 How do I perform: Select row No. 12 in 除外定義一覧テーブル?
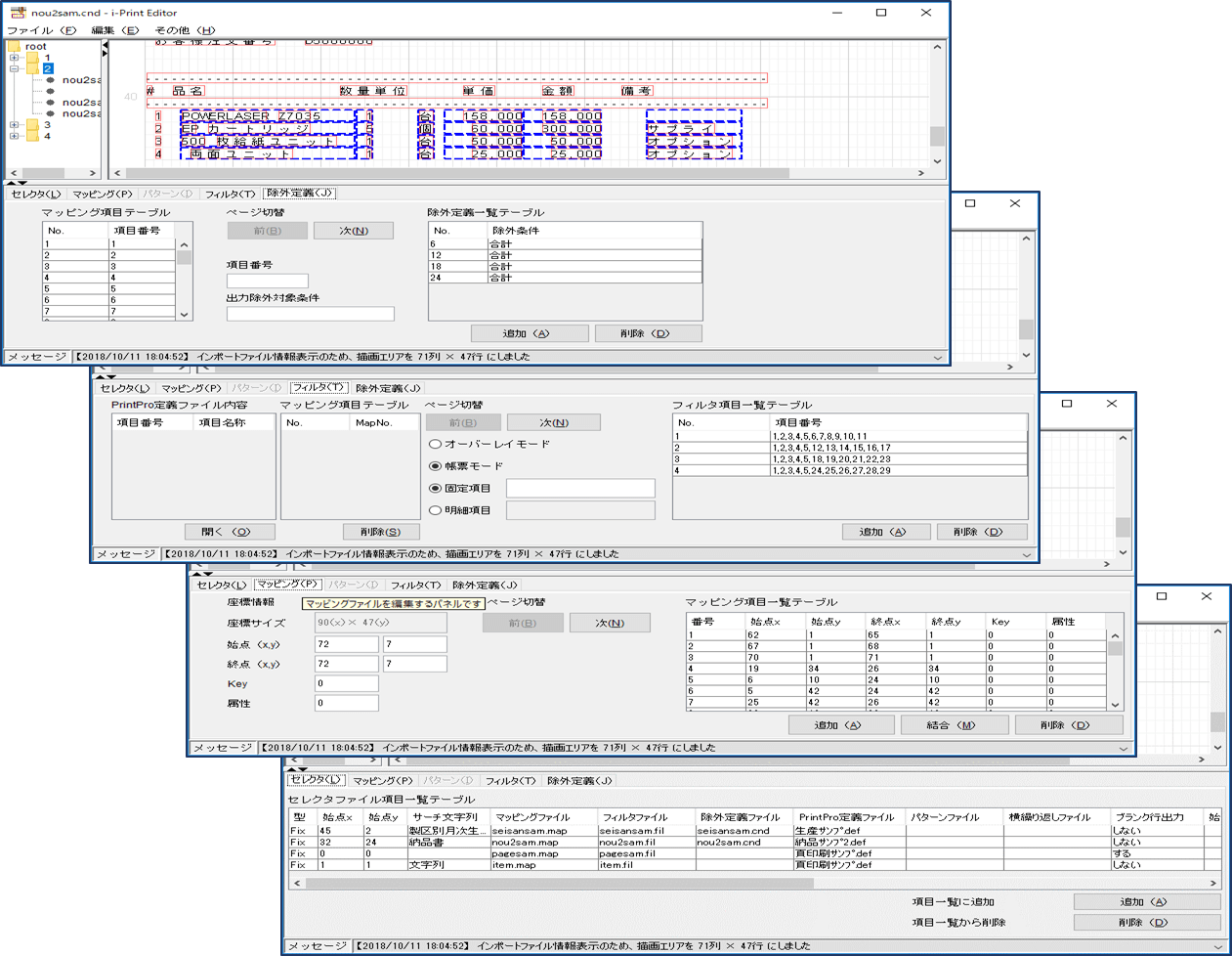(x=565, y=255)
